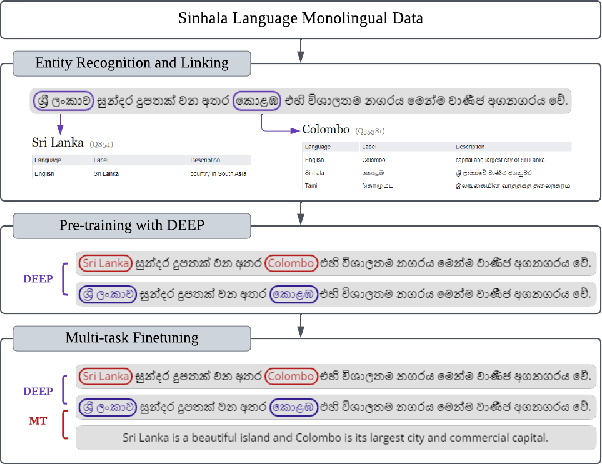Click the Q-identifier next to the Colombo heading
The height and width of the screenshot is (464, 602).
(x=370, y=131)
